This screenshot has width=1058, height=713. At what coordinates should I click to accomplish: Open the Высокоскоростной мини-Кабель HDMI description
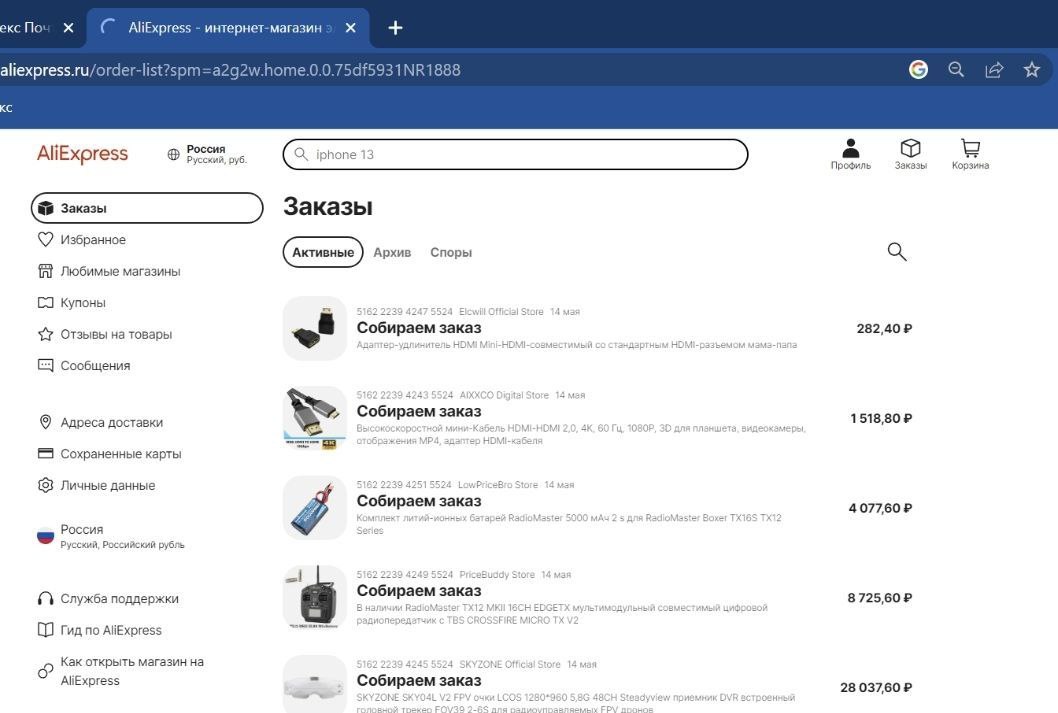pos(581,434)
